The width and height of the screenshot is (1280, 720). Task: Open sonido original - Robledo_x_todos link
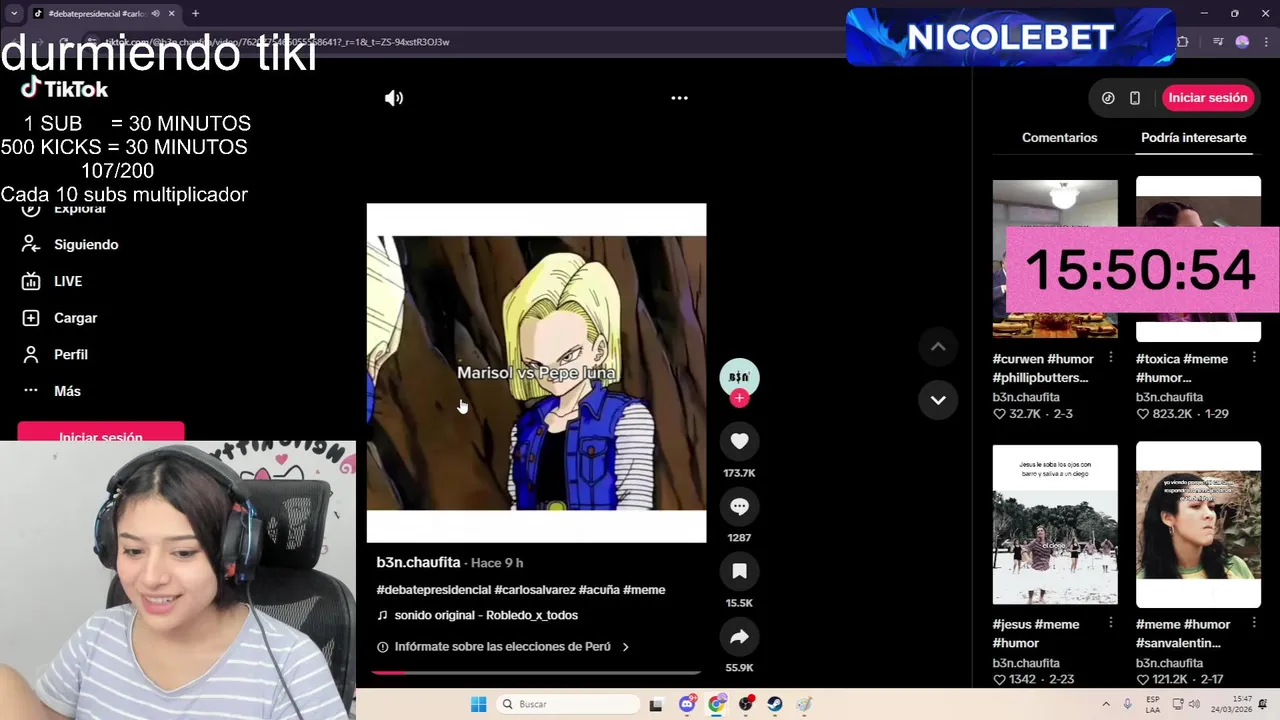pos(486,615)
